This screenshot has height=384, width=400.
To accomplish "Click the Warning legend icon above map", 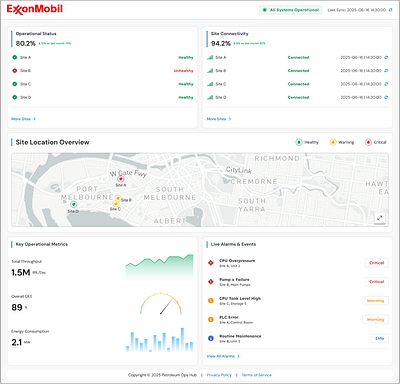I will 333,142.
